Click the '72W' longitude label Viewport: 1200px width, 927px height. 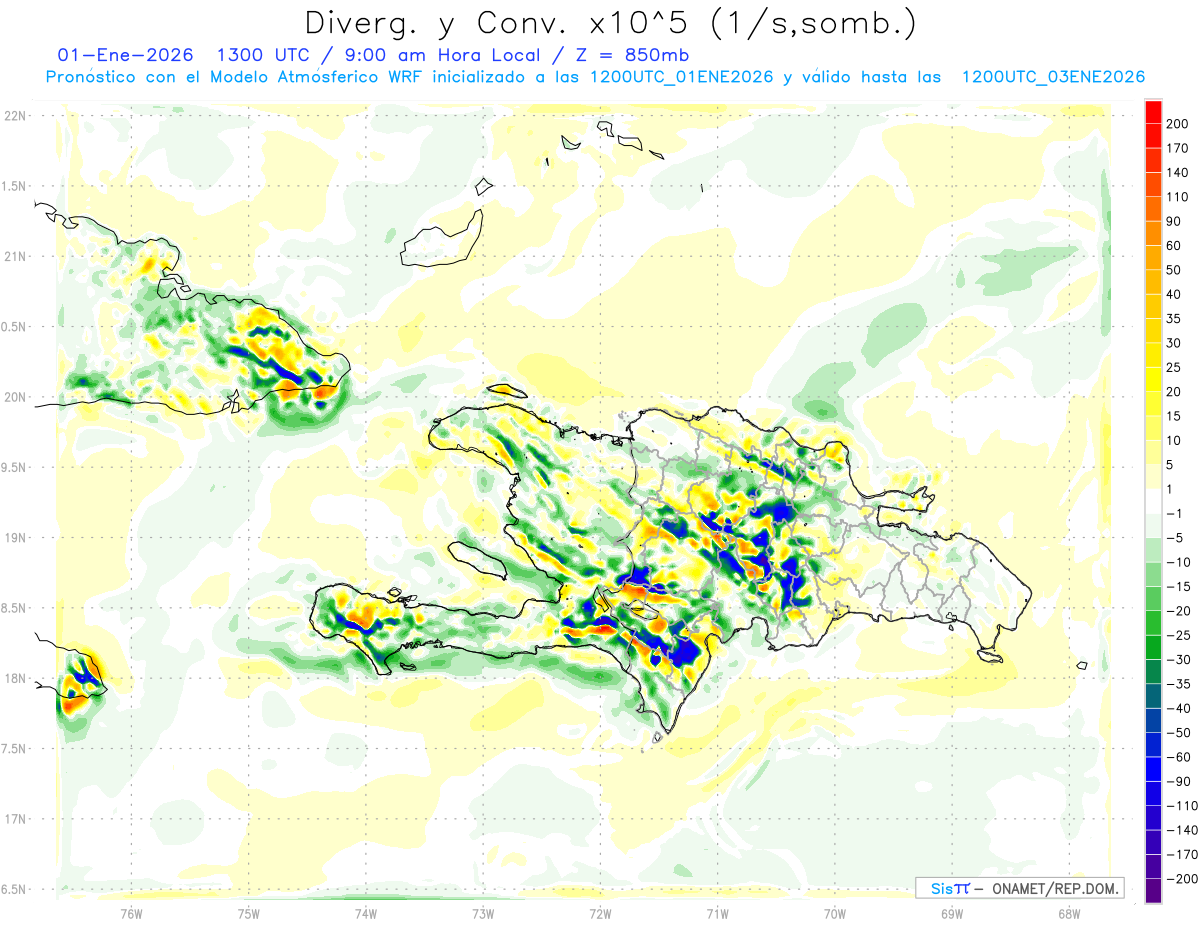(x=600, y=912)
